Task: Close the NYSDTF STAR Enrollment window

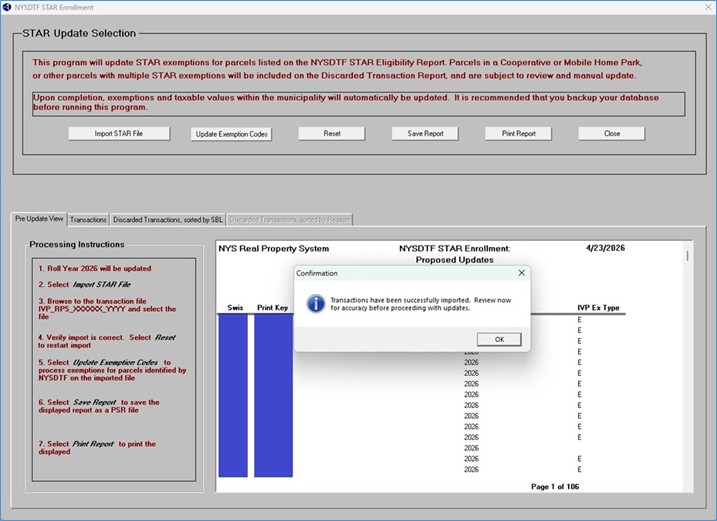Action: tap(708, 7)
